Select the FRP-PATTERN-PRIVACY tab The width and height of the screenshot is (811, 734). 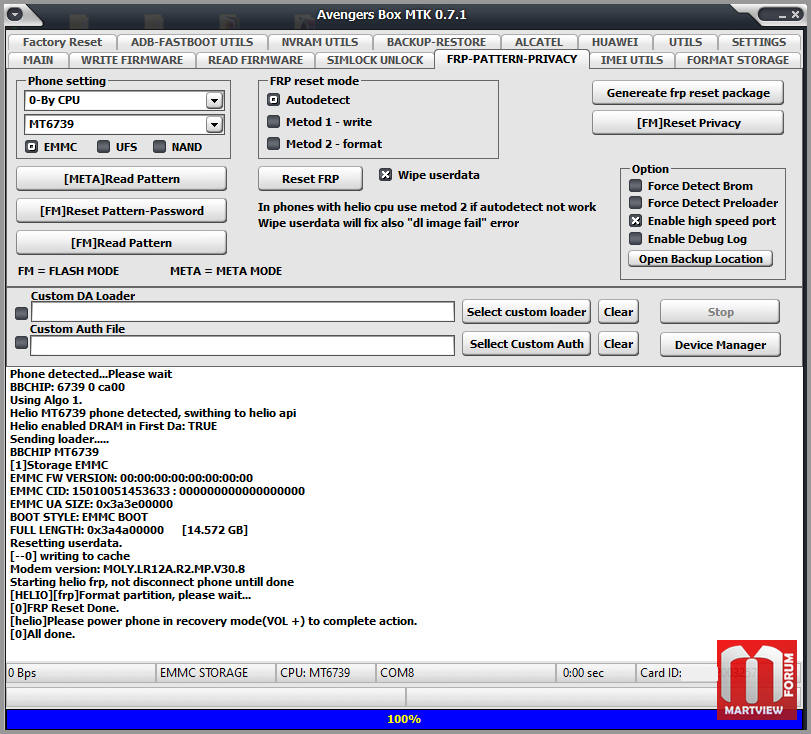point(512,59)
